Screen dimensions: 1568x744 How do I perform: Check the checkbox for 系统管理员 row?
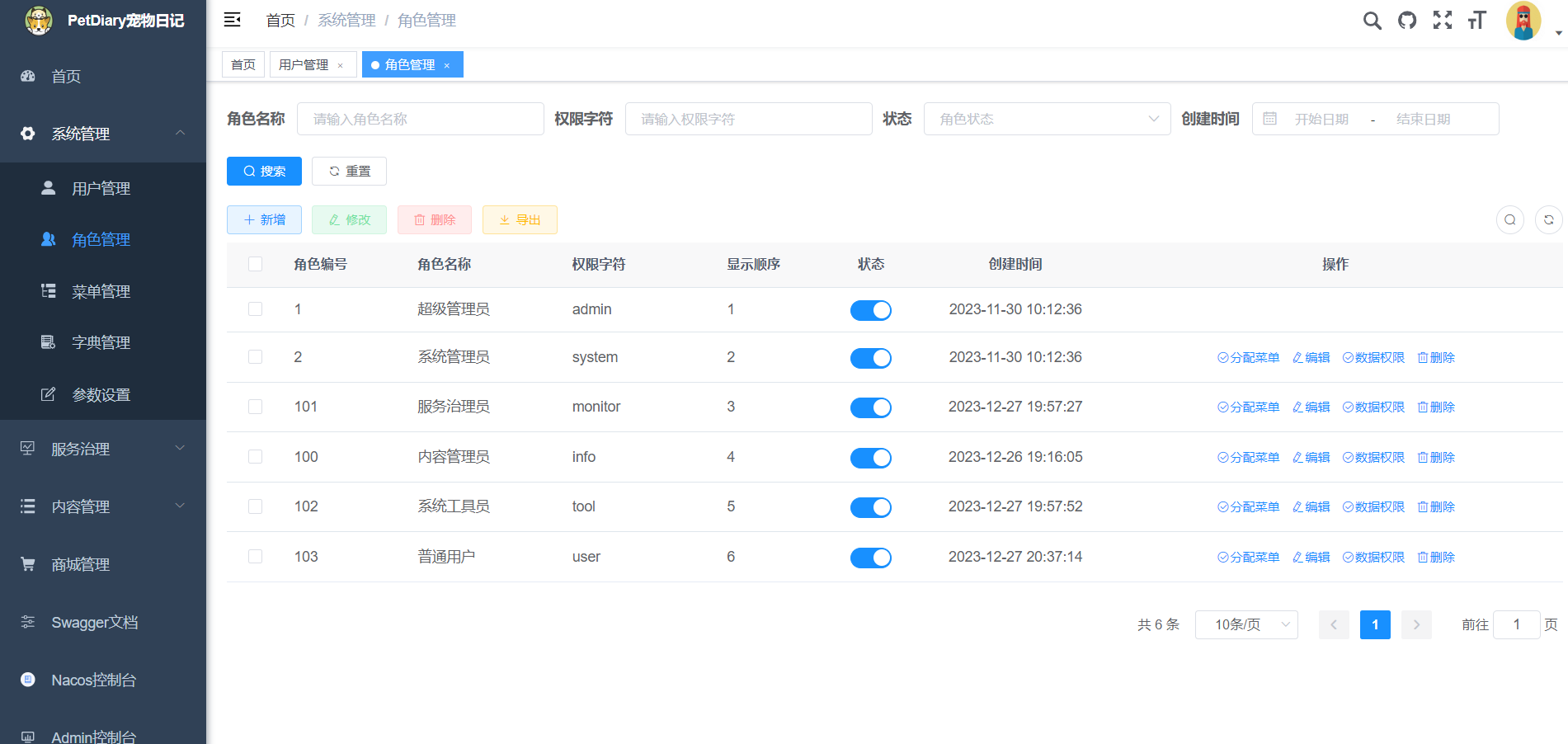tap(256, 357)
